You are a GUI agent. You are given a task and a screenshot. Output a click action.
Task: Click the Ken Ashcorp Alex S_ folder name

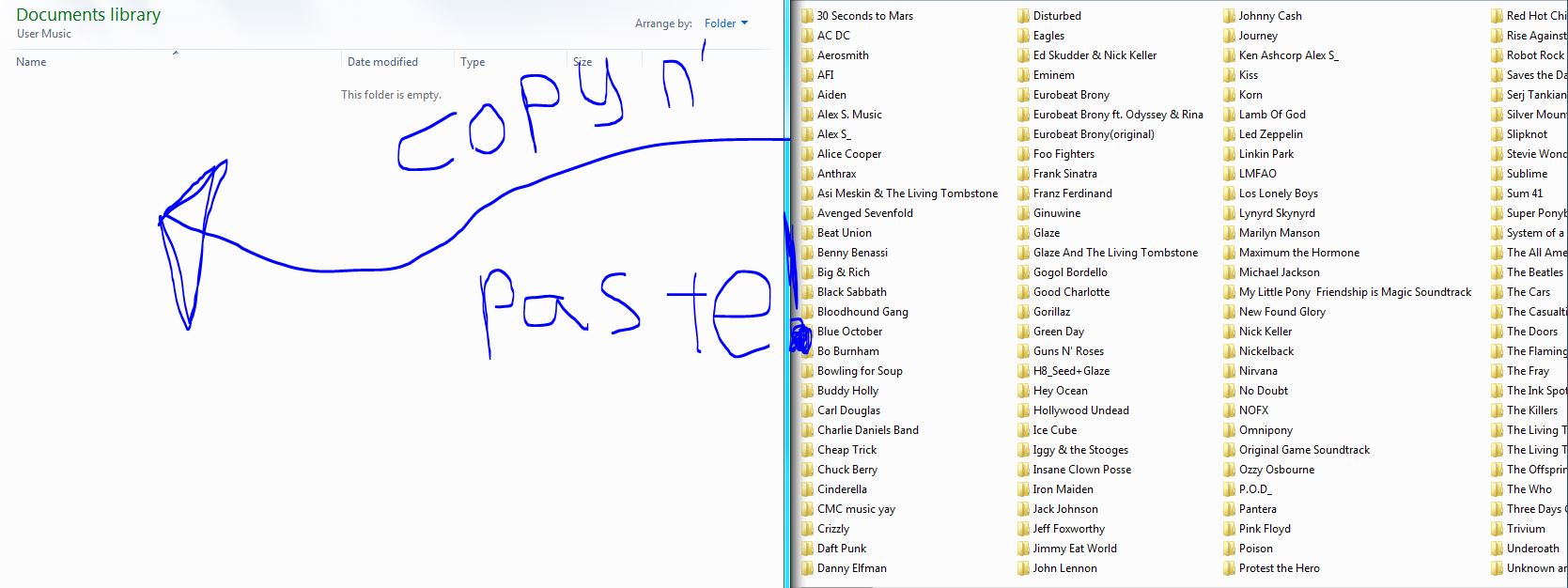(1288, 55)
